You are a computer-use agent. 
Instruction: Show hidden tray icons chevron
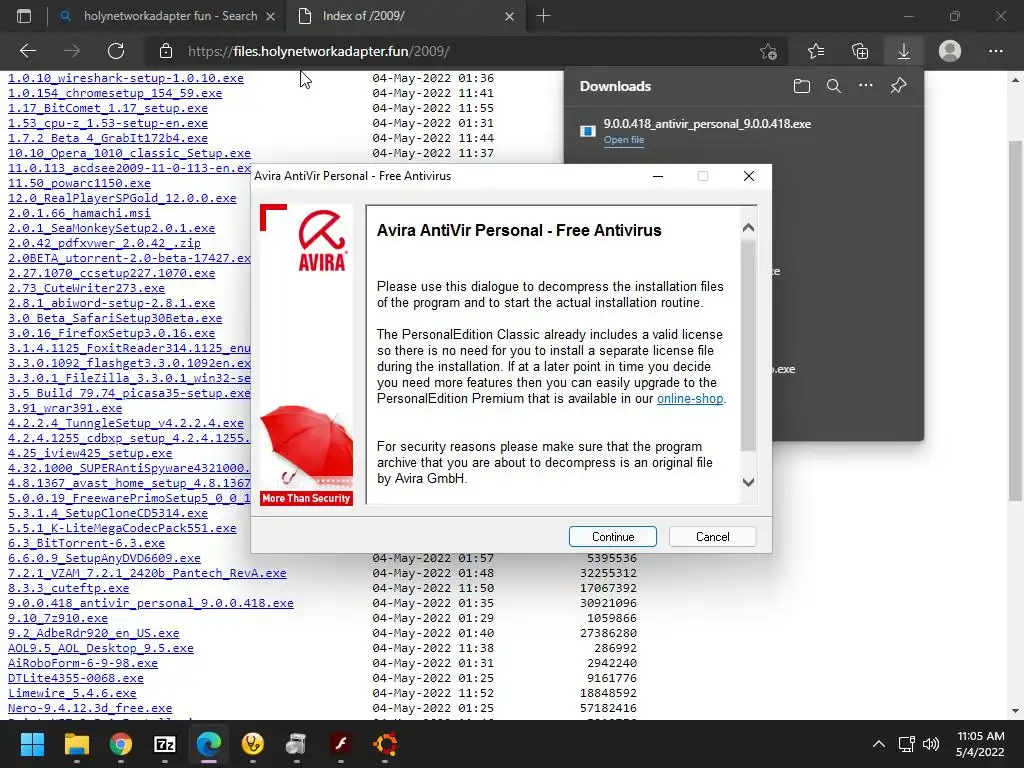(x=879, y=744)
